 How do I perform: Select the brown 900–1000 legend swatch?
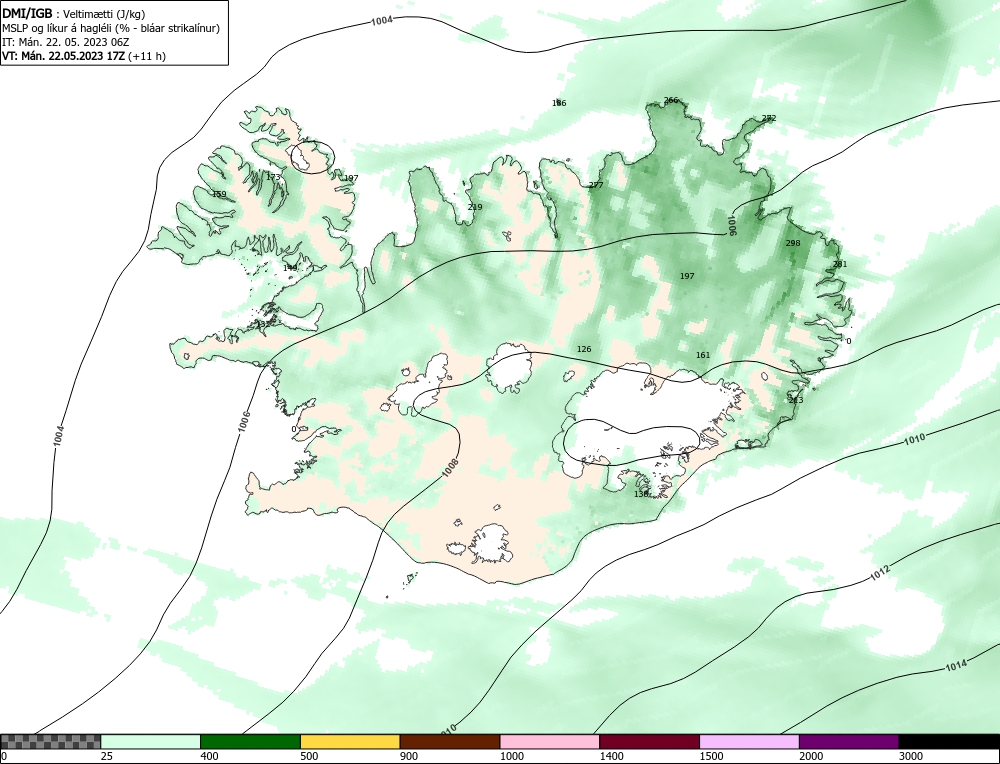(x=450, y=742)
